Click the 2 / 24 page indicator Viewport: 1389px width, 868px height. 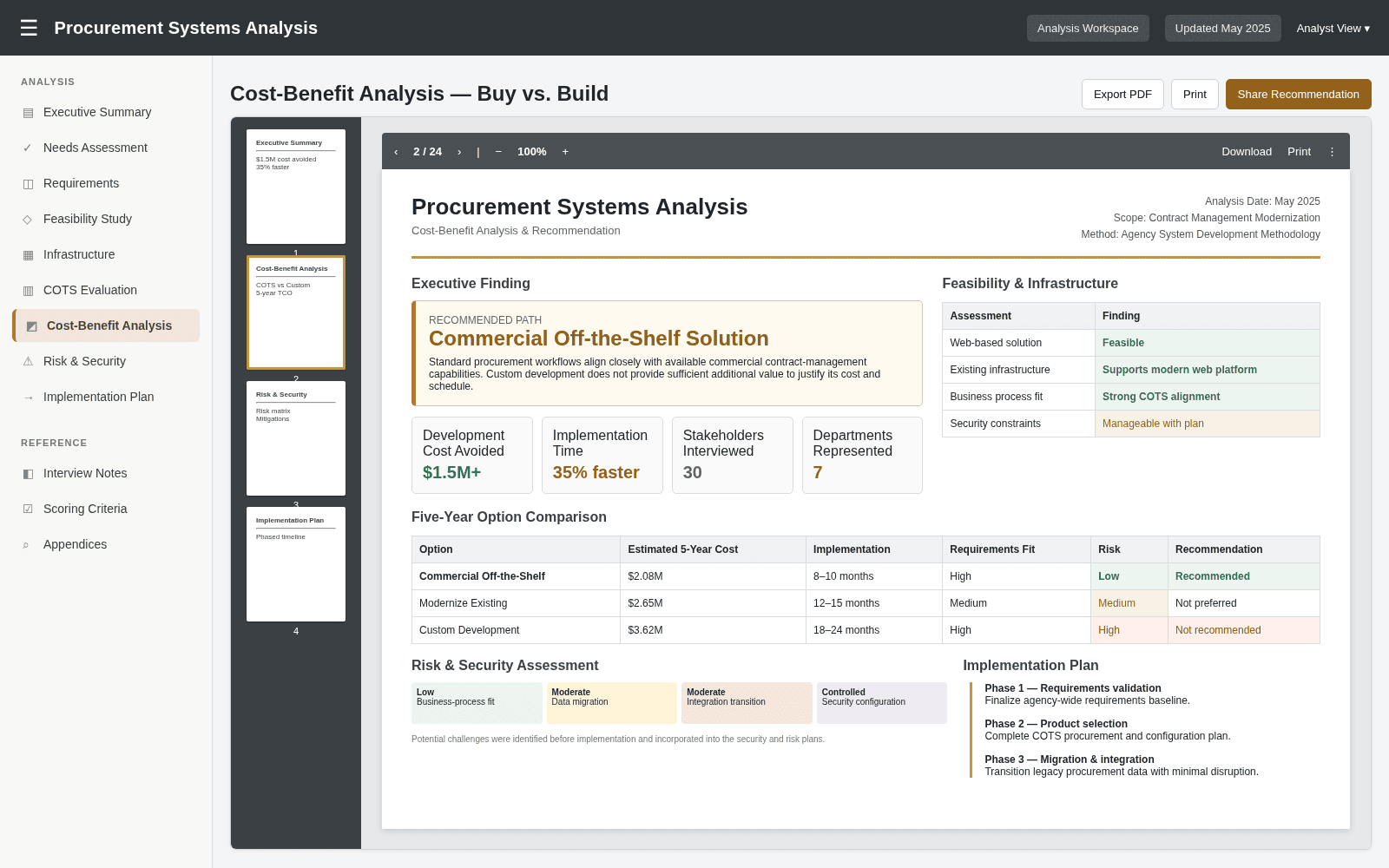point(427,152)
